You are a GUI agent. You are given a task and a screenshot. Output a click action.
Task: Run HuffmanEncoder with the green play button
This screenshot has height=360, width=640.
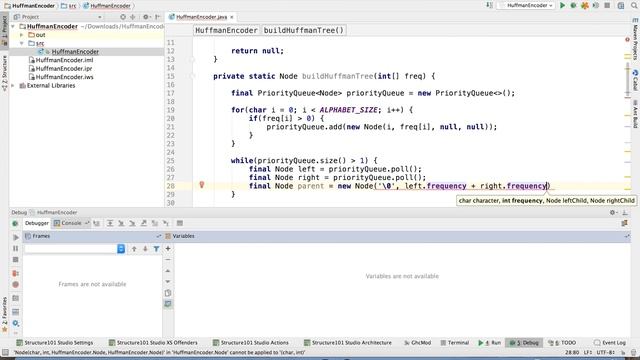(562, 6)
